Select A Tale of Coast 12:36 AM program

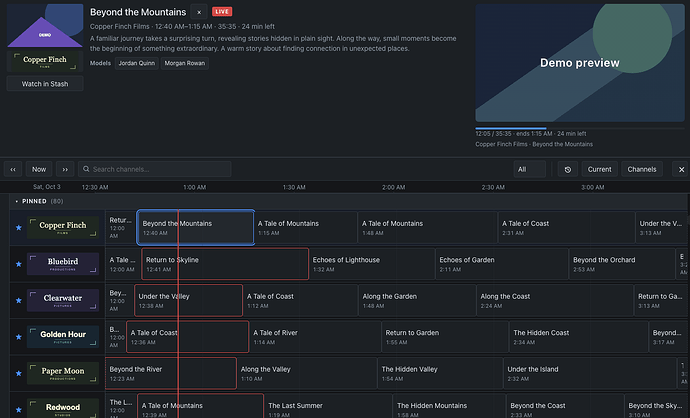click(187, 337)
